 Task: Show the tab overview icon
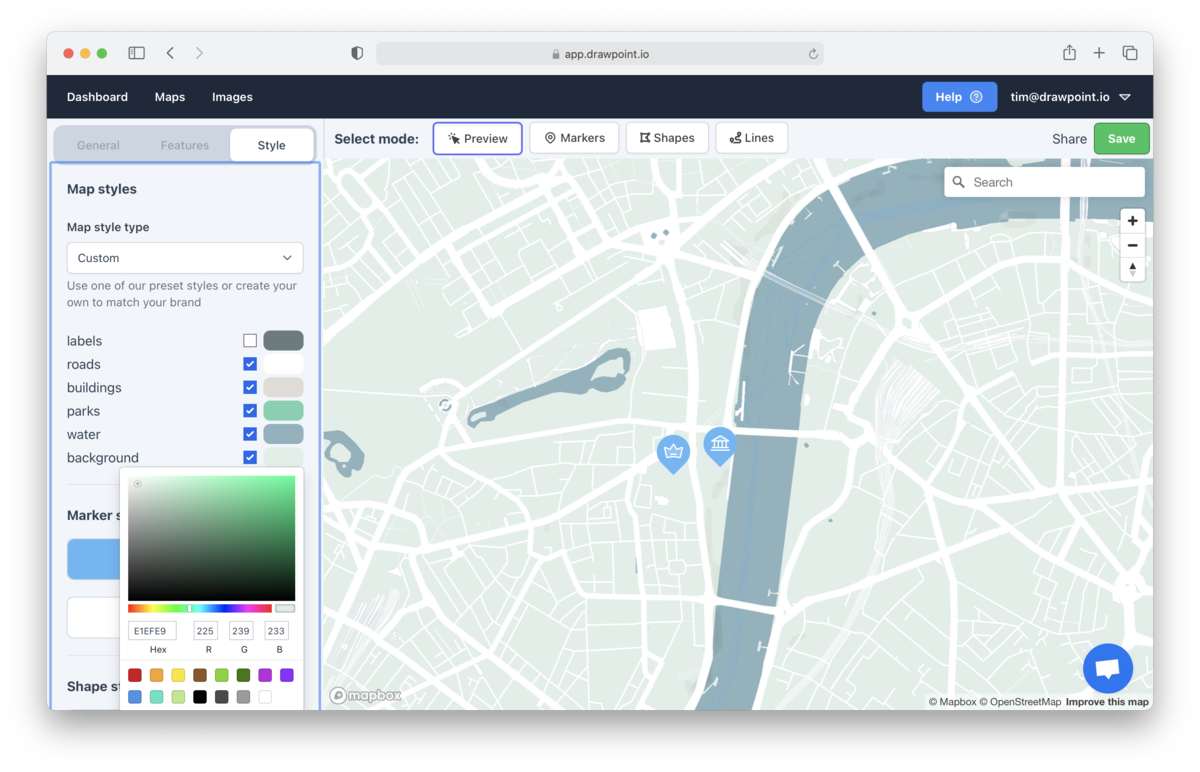pyautogui.click(x=1130, y=53)
